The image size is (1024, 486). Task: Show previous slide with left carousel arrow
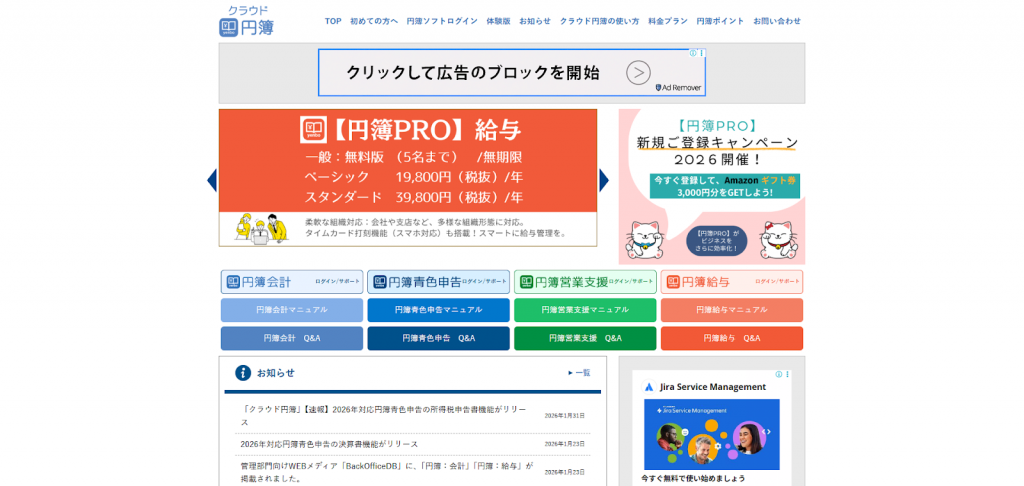[212, 180]
